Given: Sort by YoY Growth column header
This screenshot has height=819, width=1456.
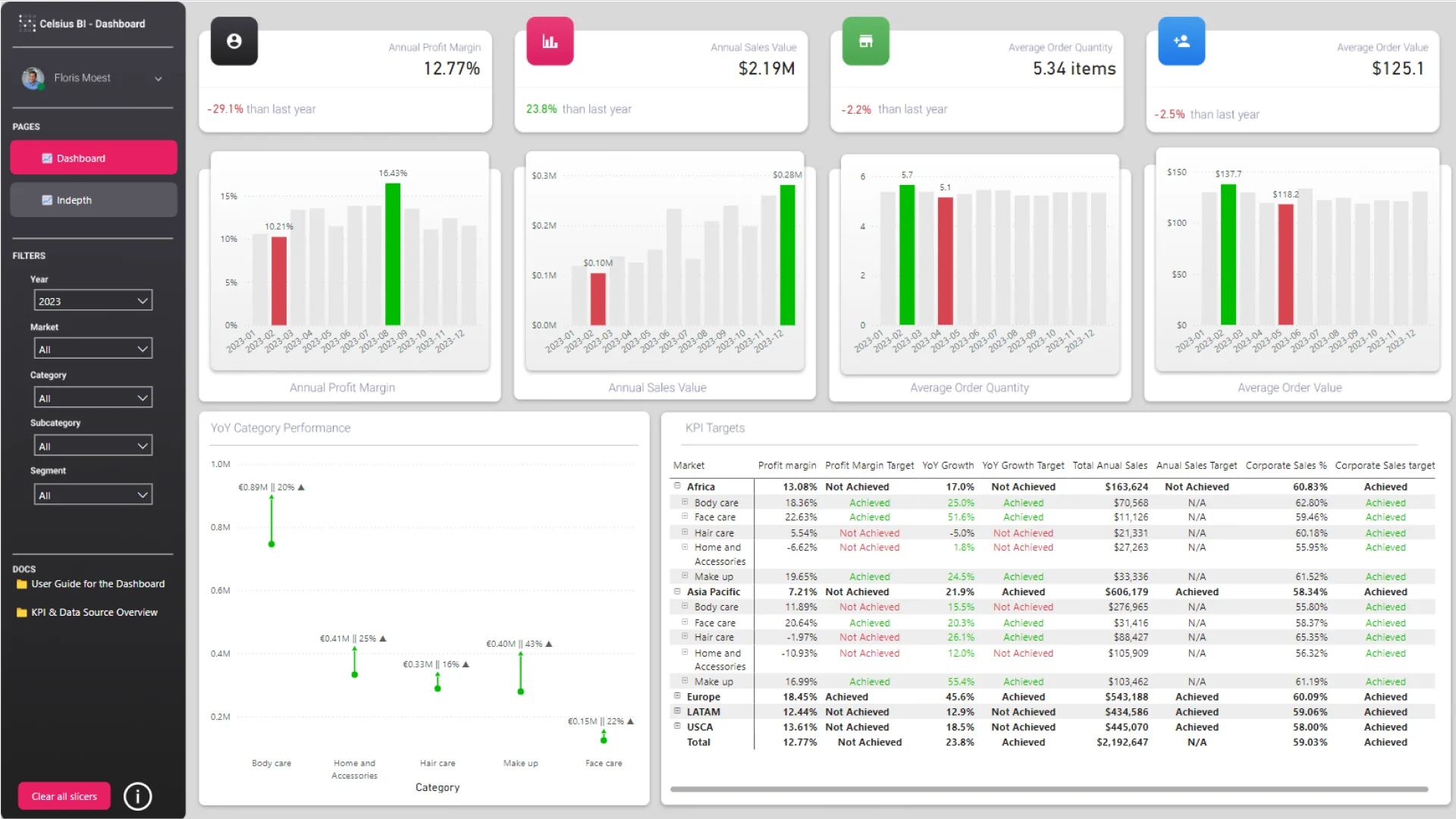Looking at the screenshot, I should (948, 466).
